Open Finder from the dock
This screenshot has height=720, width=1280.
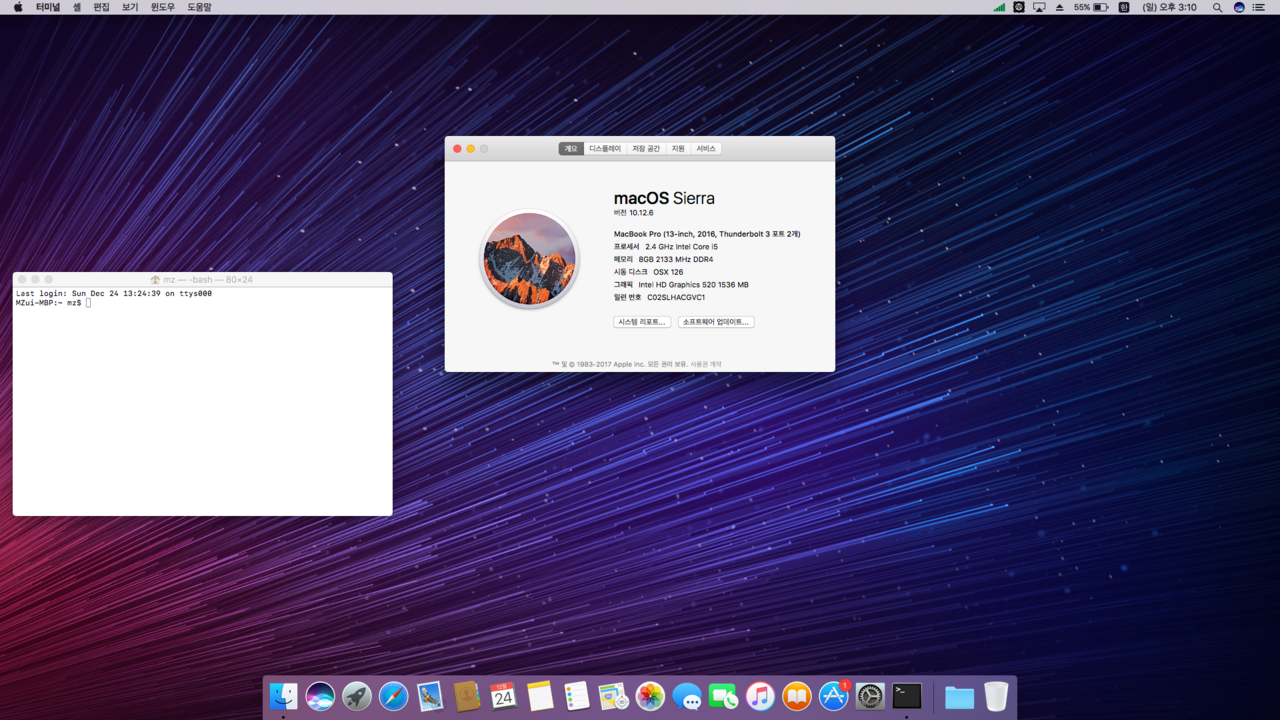[x=283, y=696]
